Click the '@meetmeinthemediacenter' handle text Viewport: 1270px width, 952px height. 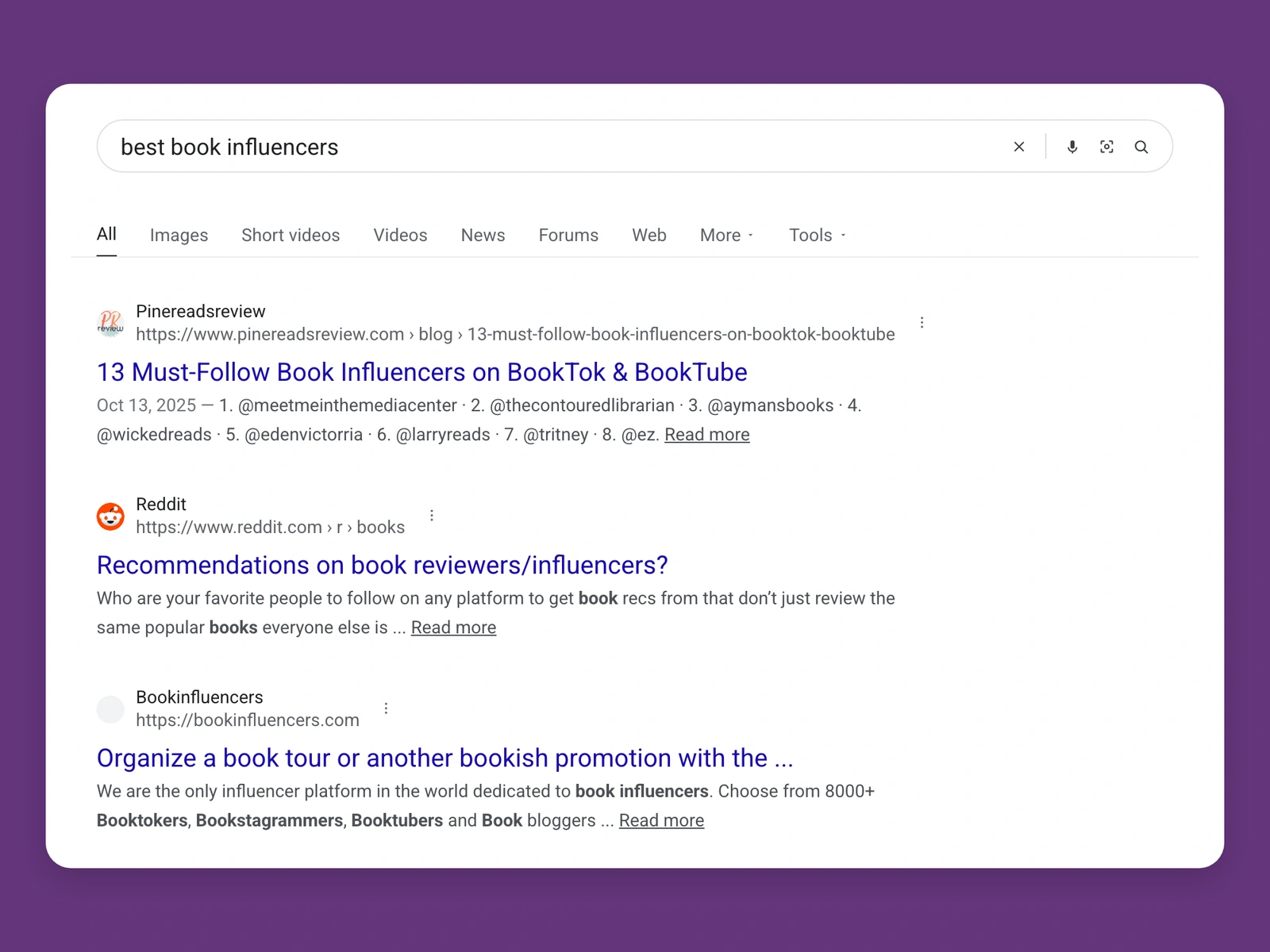(348, 405)
